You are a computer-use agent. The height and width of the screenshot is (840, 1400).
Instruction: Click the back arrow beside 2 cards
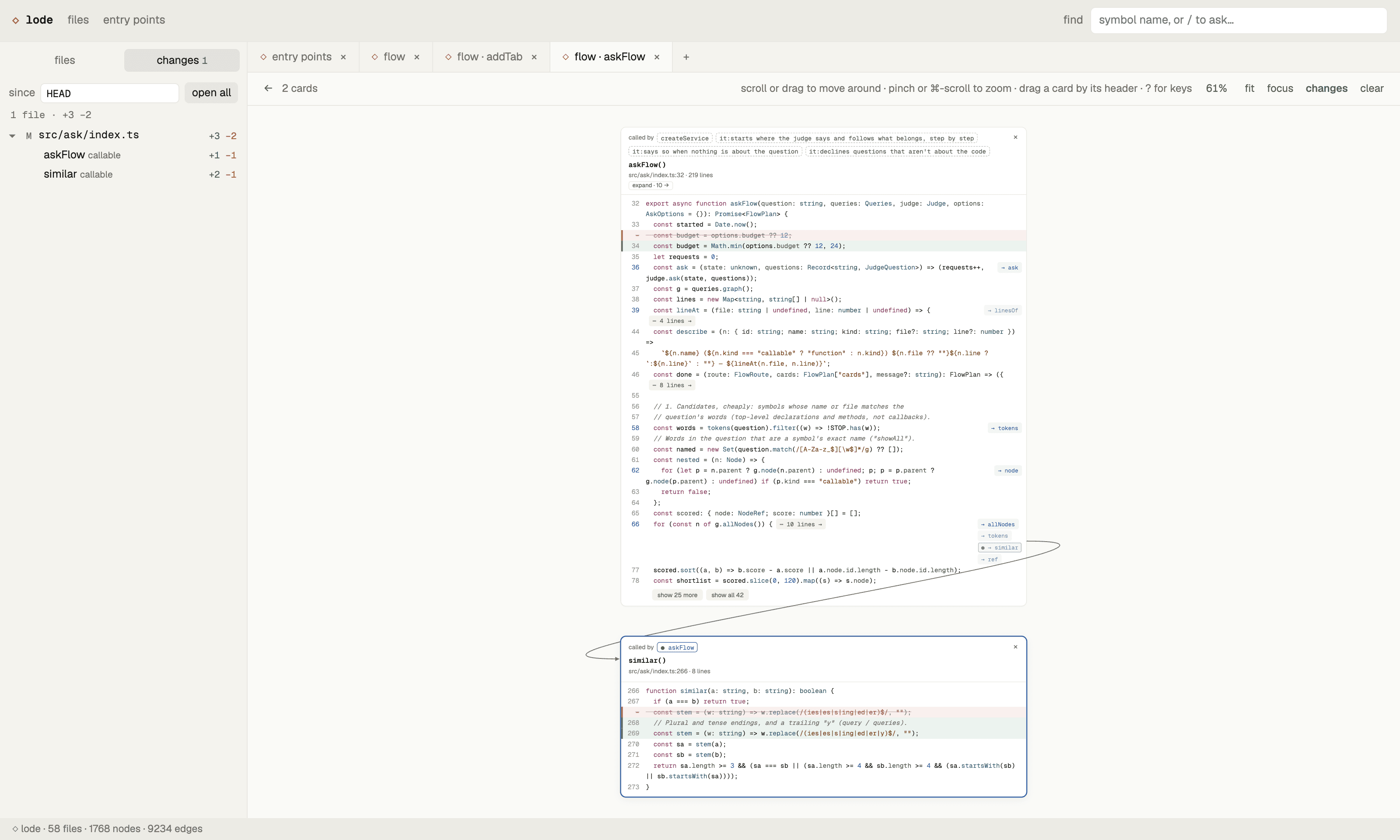click(x=268, y=88)
